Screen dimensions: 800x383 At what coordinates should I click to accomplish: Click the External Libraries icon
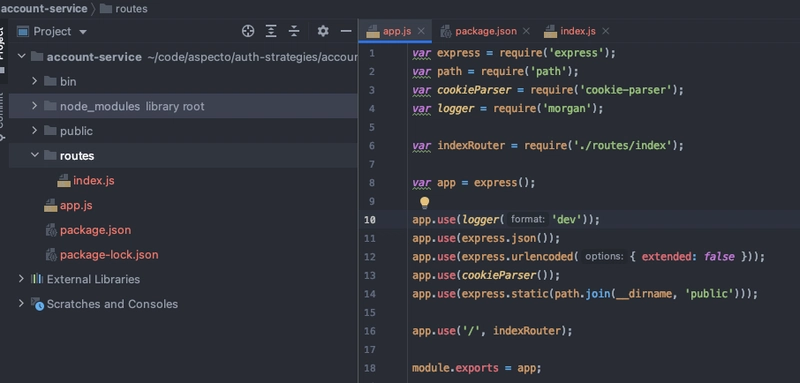tap(37, 279)
